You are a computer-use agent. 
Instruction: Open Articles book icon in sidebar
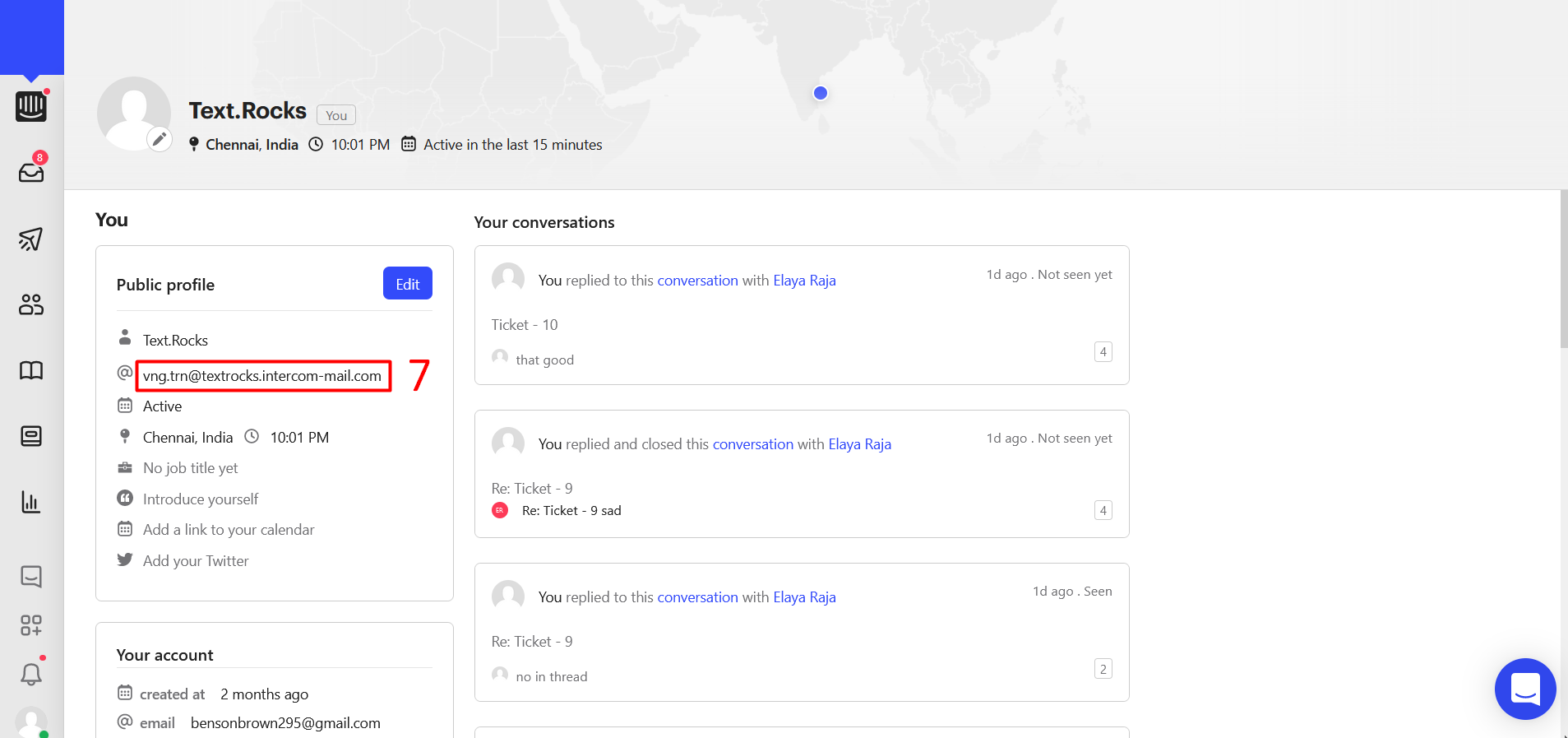pos(31,370)
